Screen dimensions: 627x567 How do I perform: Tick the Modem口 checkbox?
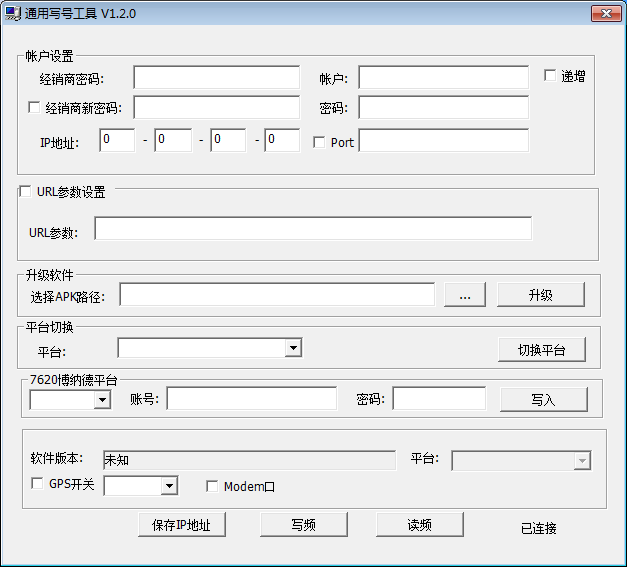click(212, 486)
